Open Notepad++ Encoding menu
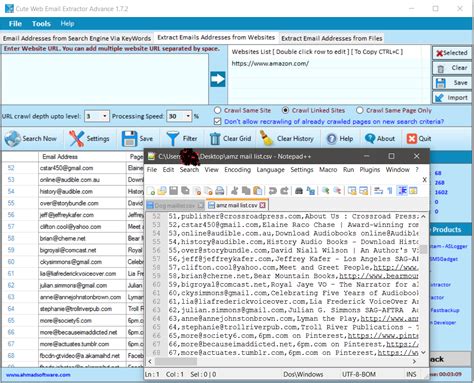The height and width of the screenshot is (383, 474). pyautogui.click(x=237, y=170)
